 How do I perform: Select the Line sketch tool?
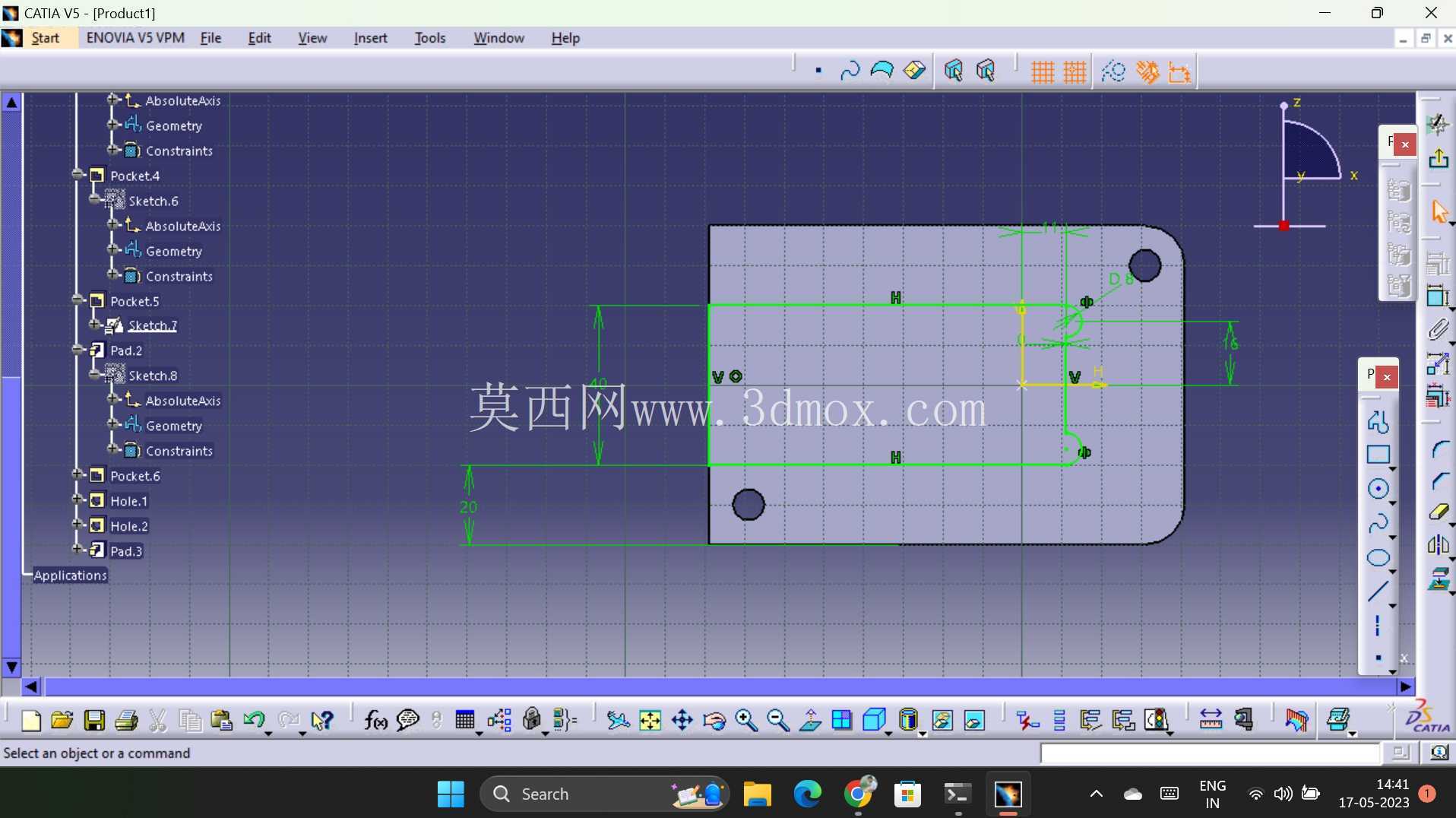pos(1378,591)
